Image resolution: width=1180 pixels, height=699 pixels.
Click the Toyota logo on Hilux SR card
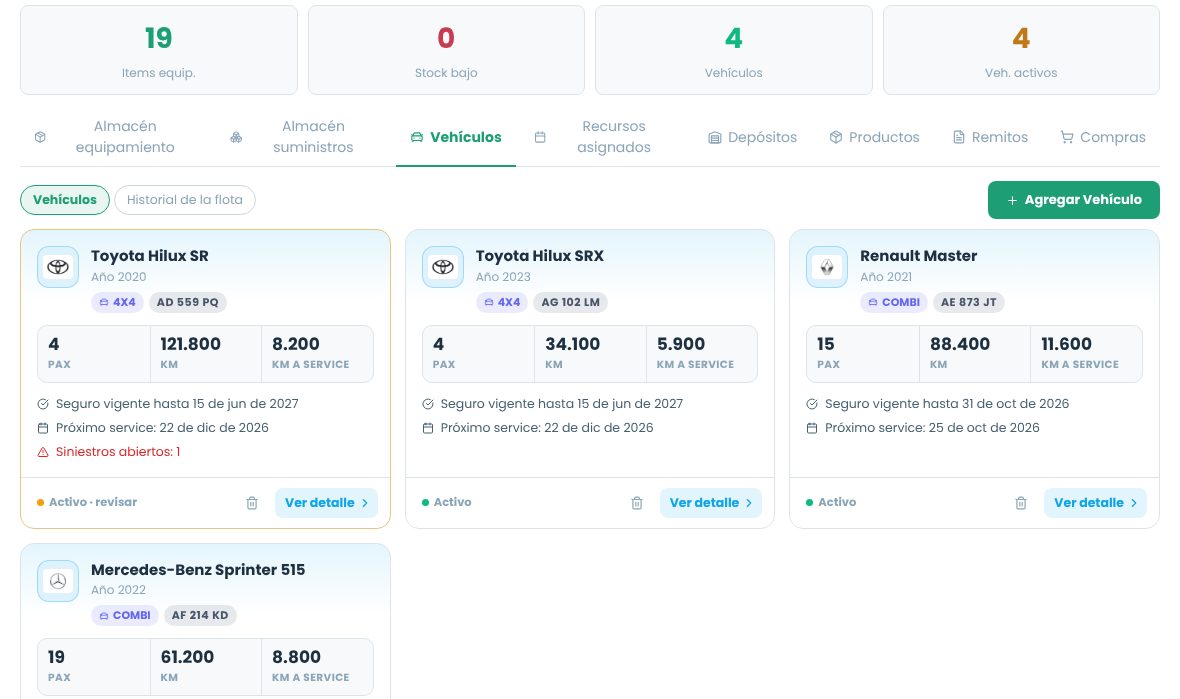click(x=58, y=267)
